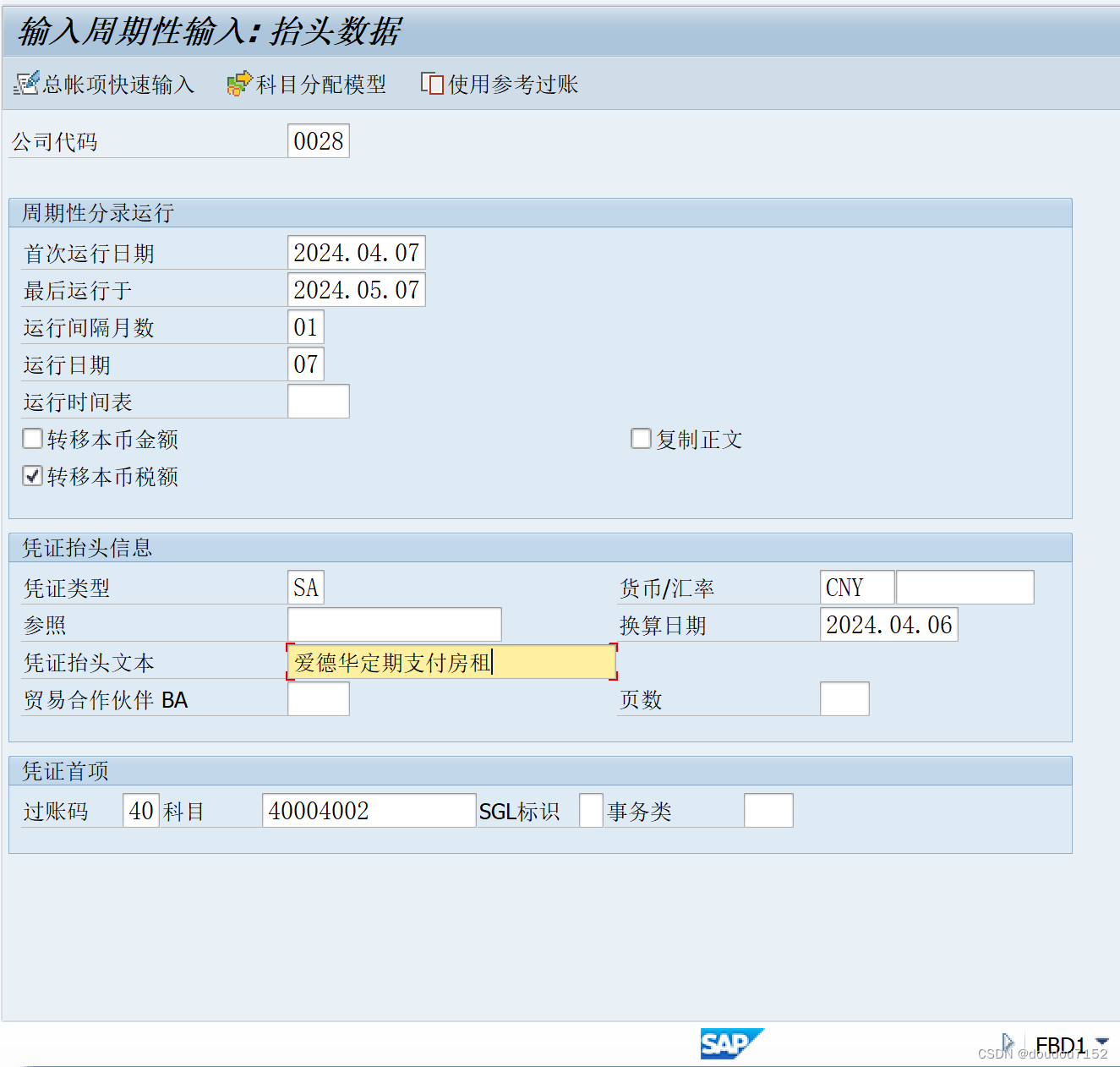
Task: Click the empty 页数 field
Action: tap(844, 698)
